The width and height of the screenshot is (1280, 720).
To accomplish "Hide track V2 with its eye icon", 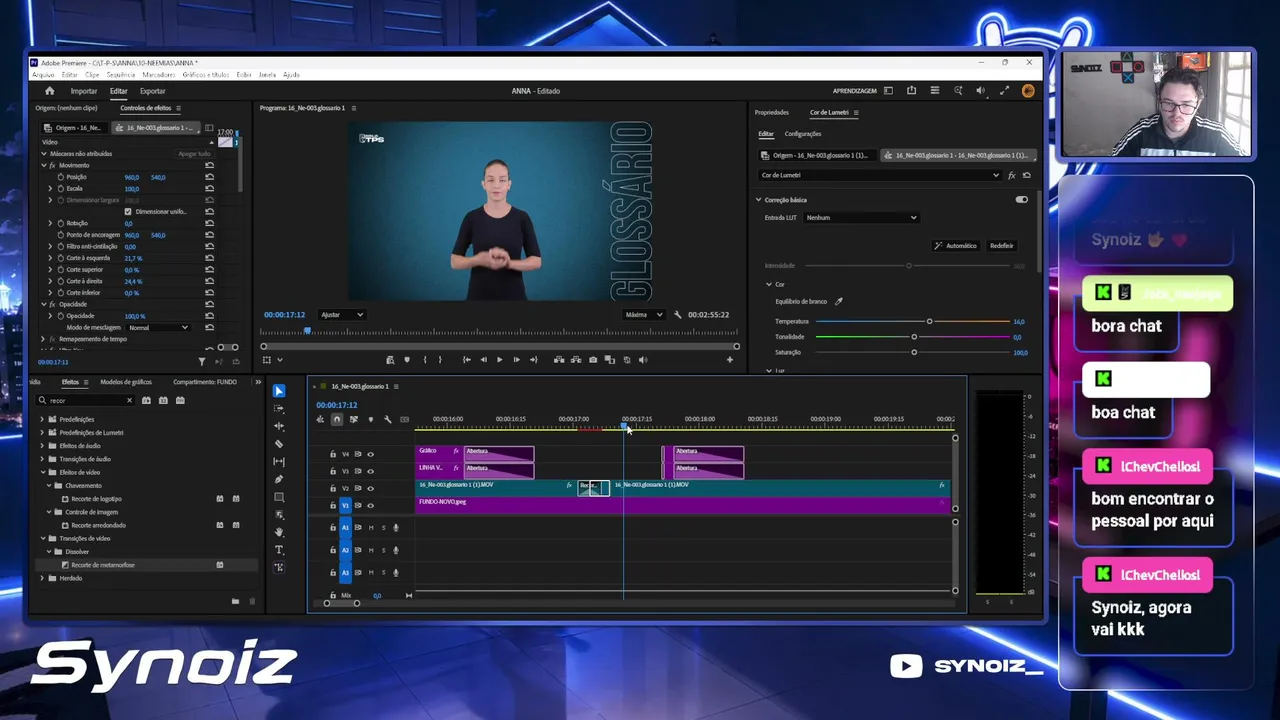I will click(x=370, y=488).
